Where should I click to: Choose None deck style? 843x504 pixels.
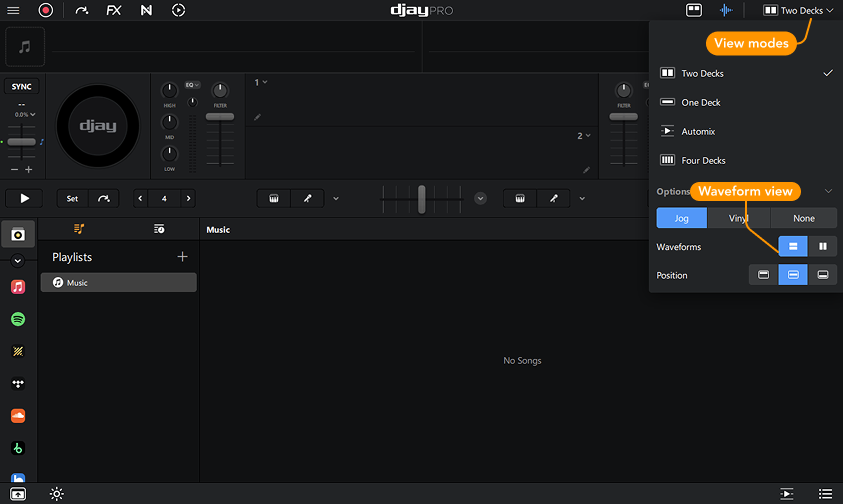804,218
